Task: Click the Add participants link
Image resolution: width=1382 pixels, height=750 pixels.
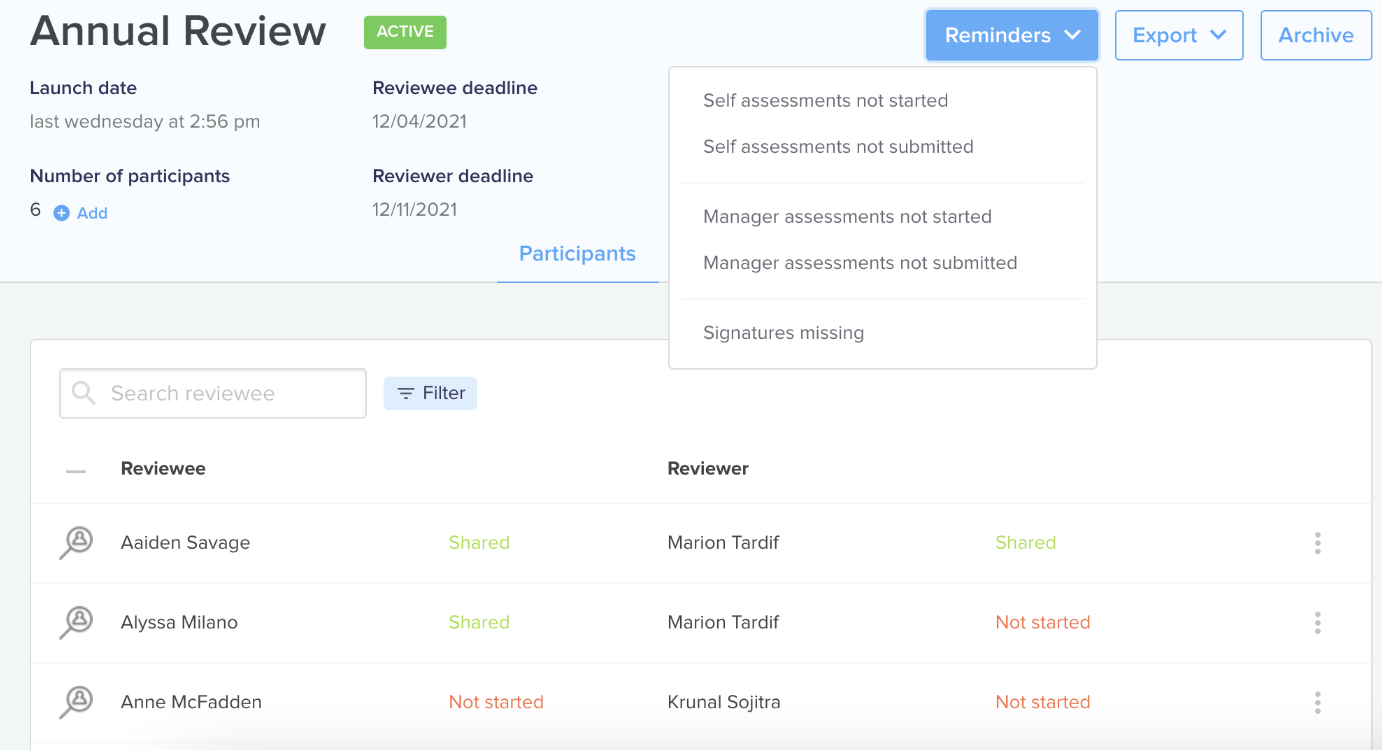Action: 92,213
